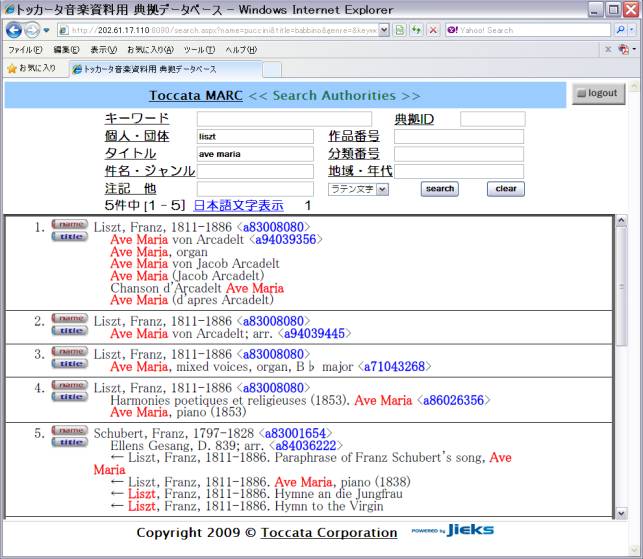Click in the Yahoo! Search box
643x559 pixels.
pyautogui.click(x=528, y=30)
